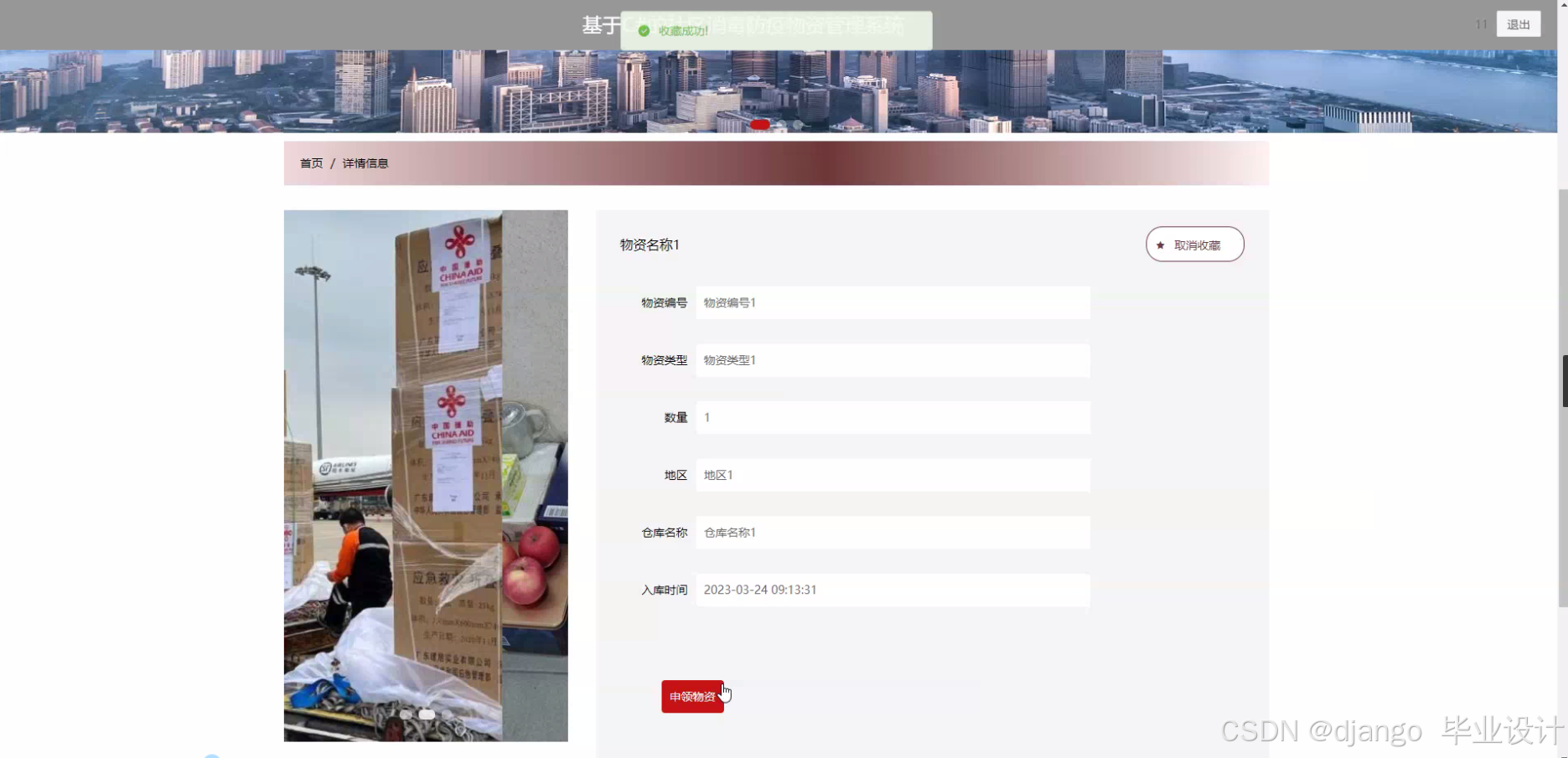Screen dimensions: 1568x758
Task: Click the 数量 input field
Action: [x=893, y=417]
